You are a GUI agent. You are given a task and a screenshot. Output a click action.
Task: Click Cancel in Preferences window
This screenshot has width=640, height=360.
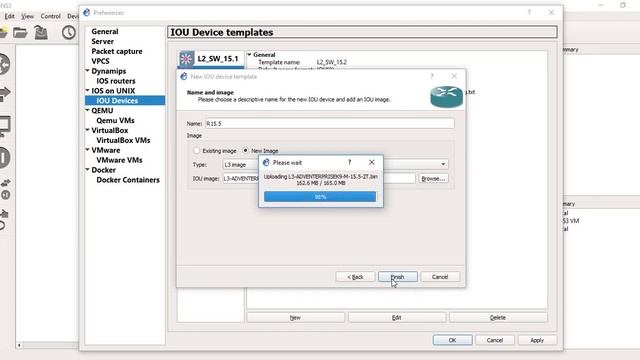pos(495,340)
